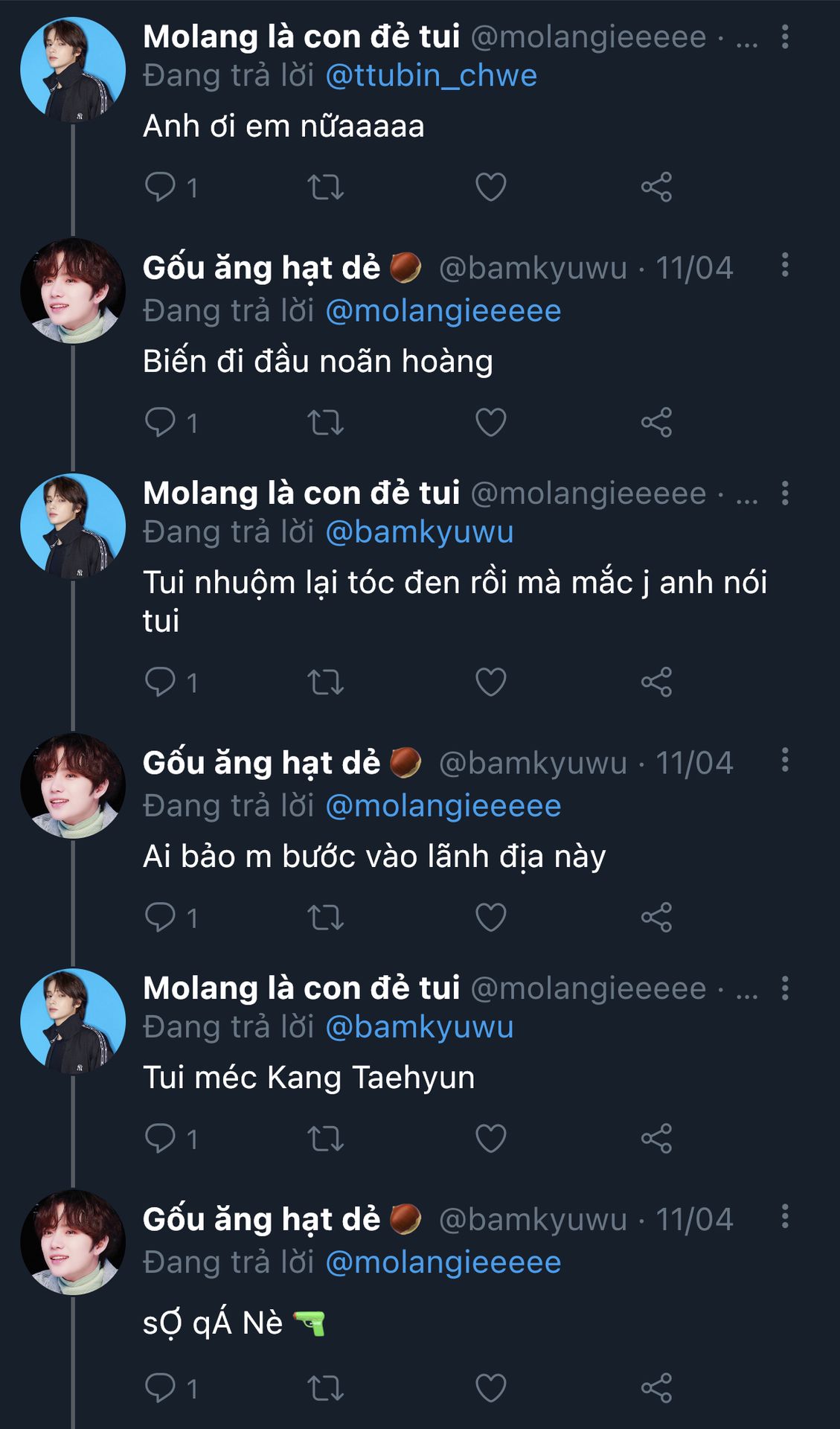Retweet the 'Anh ơi em nữaaaaa' tweet

pos(325,187)
